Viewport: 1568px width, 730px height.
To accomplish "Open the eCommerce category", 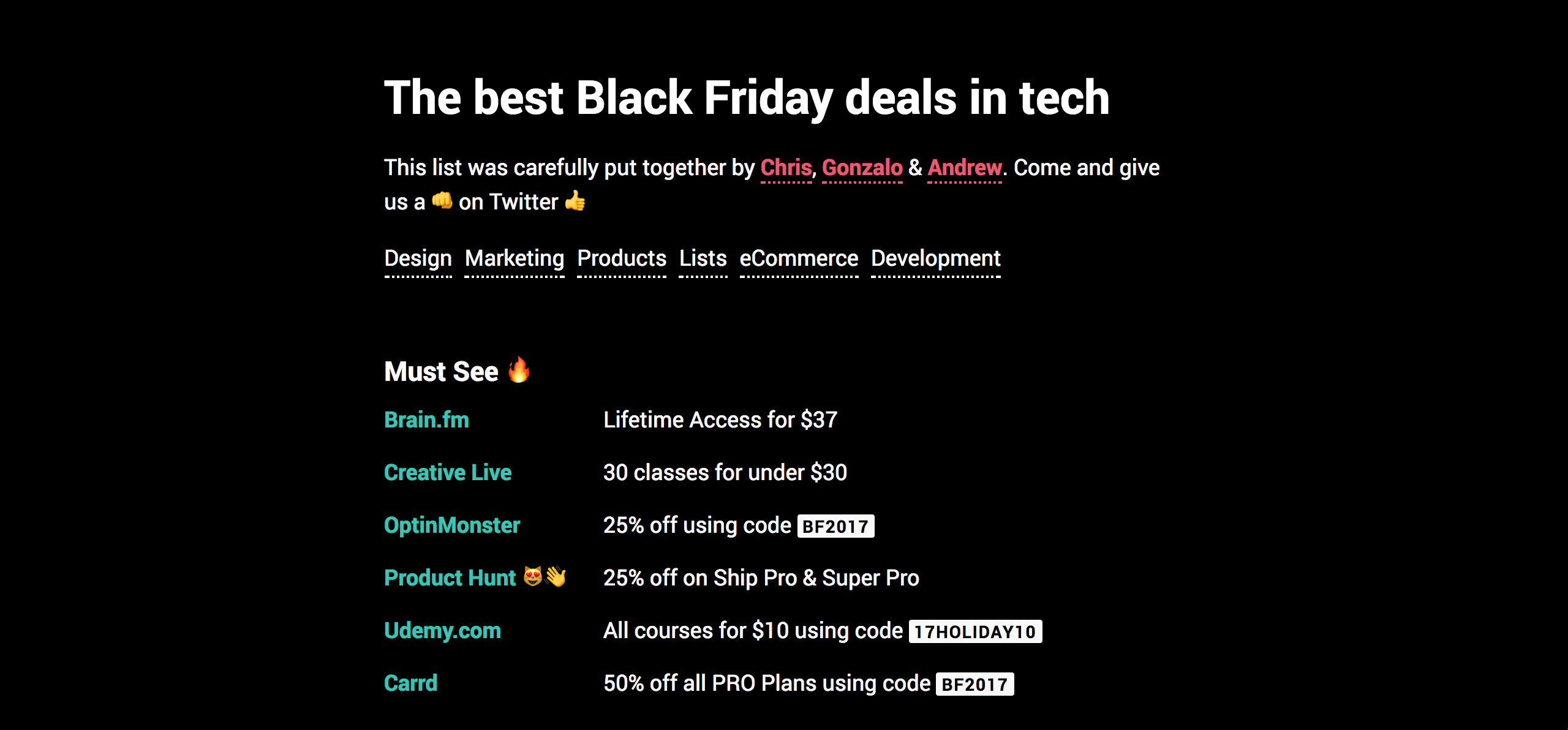I will tap(799, 258).
